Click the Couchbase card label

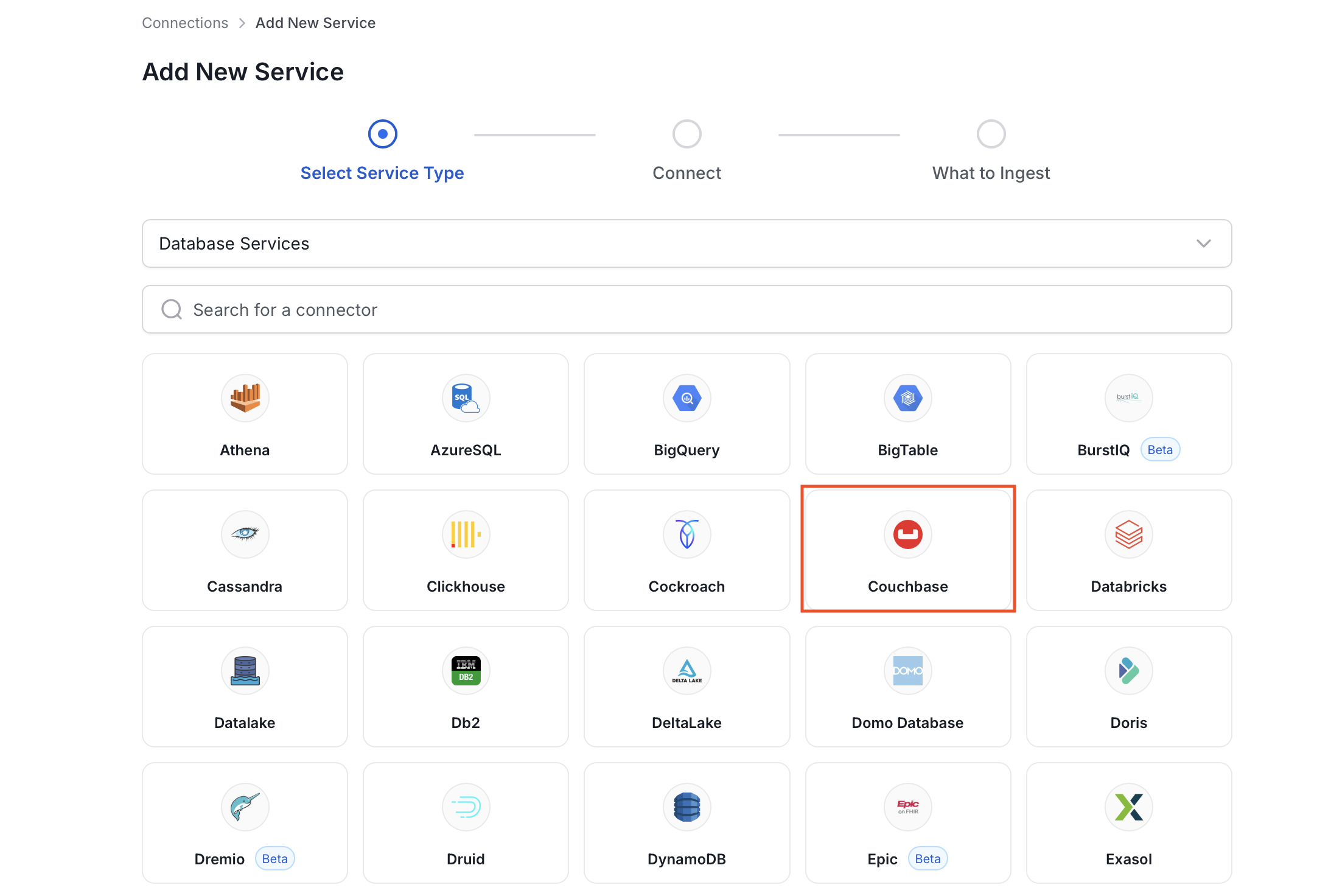pos(907,586)
